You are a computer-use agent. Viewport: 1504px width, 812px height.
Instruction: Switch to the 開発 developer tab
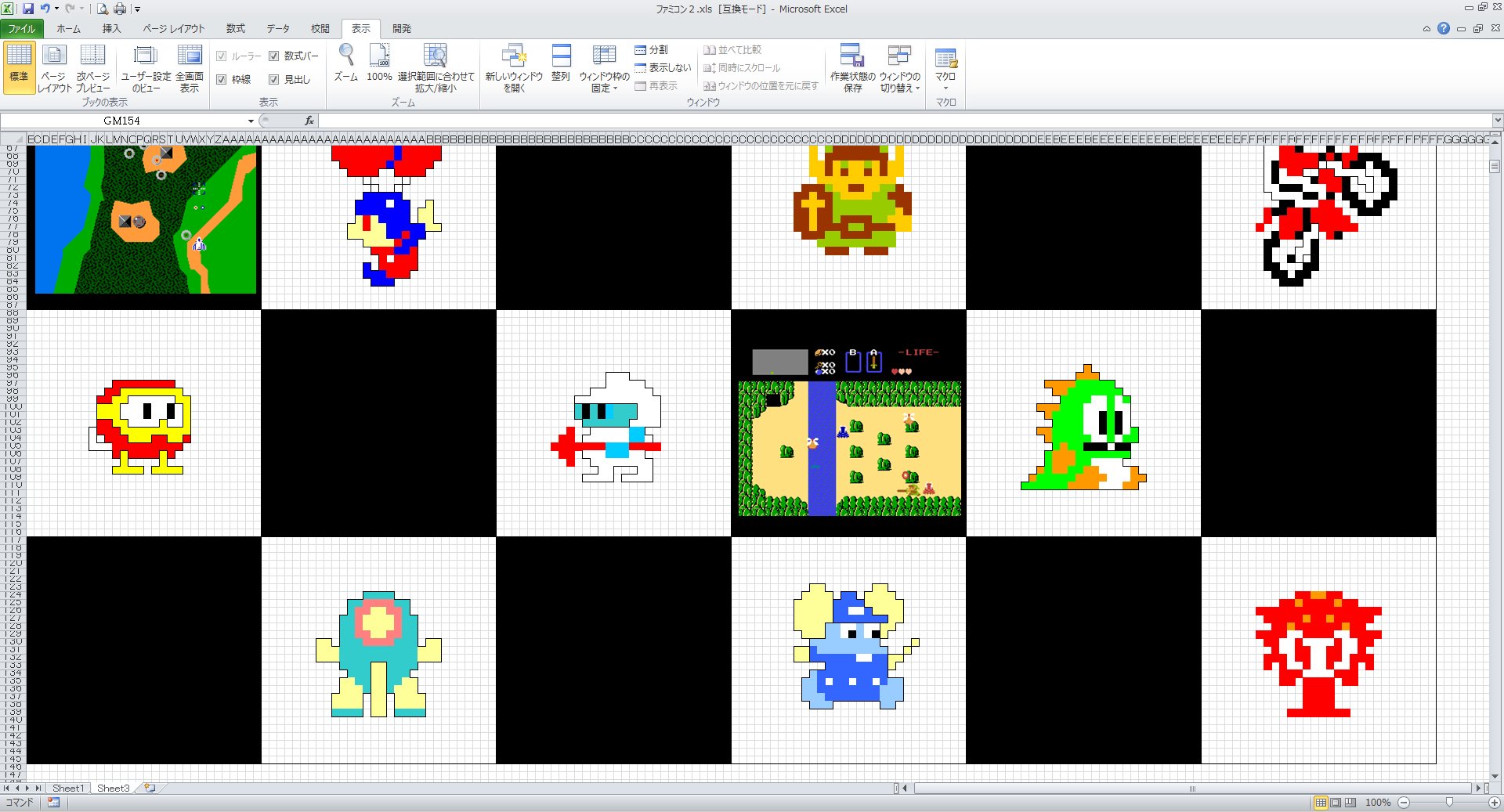(x=402, y=29)
